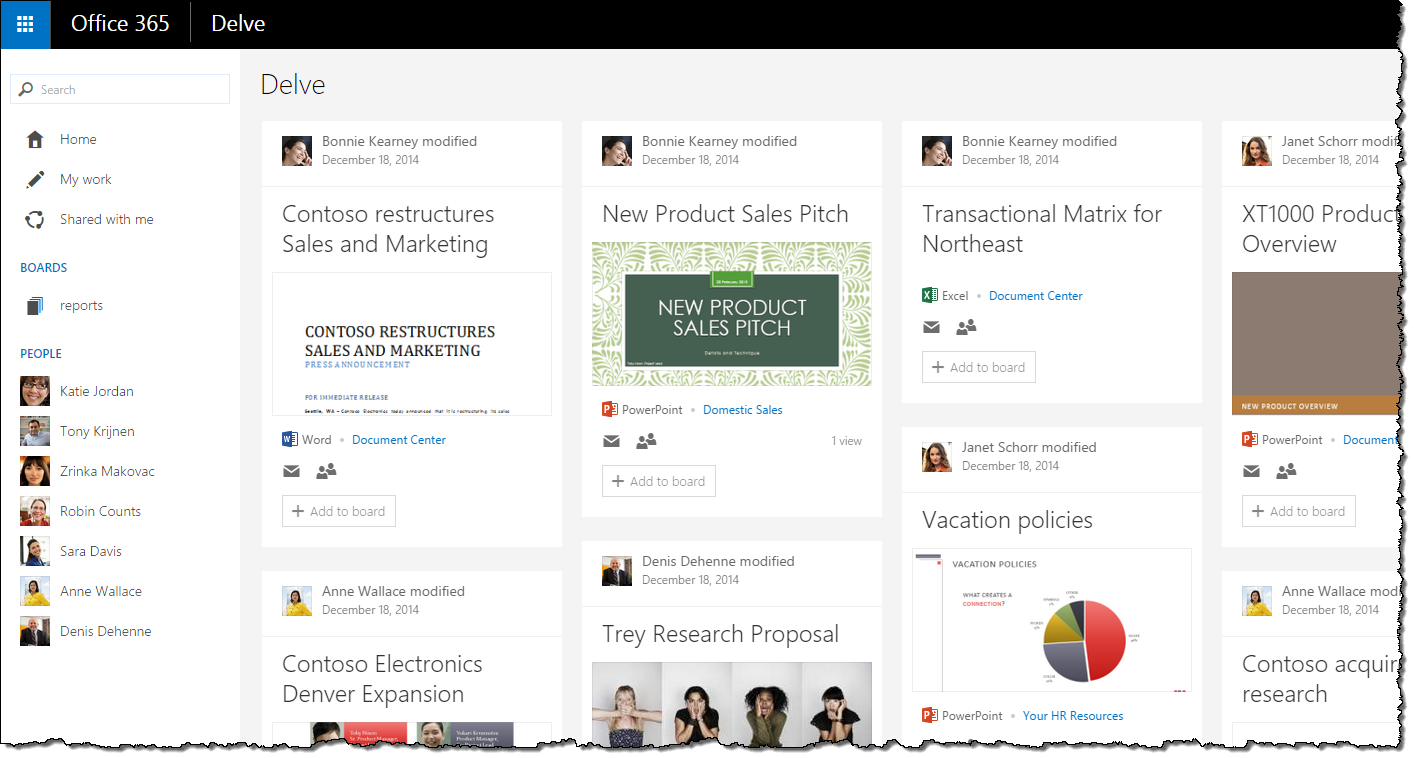Add Contoso restructures document to a board
1414x758 pixels.
click(339, 511)
